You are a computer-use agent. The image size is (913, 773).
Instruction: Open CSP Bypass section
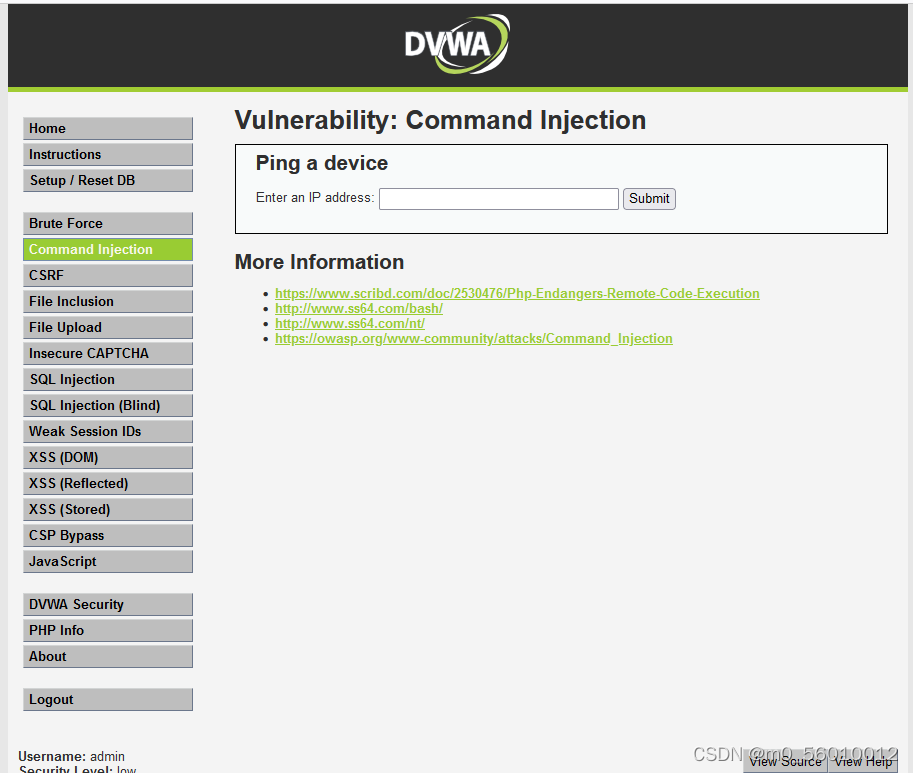(x=108, y=536)
